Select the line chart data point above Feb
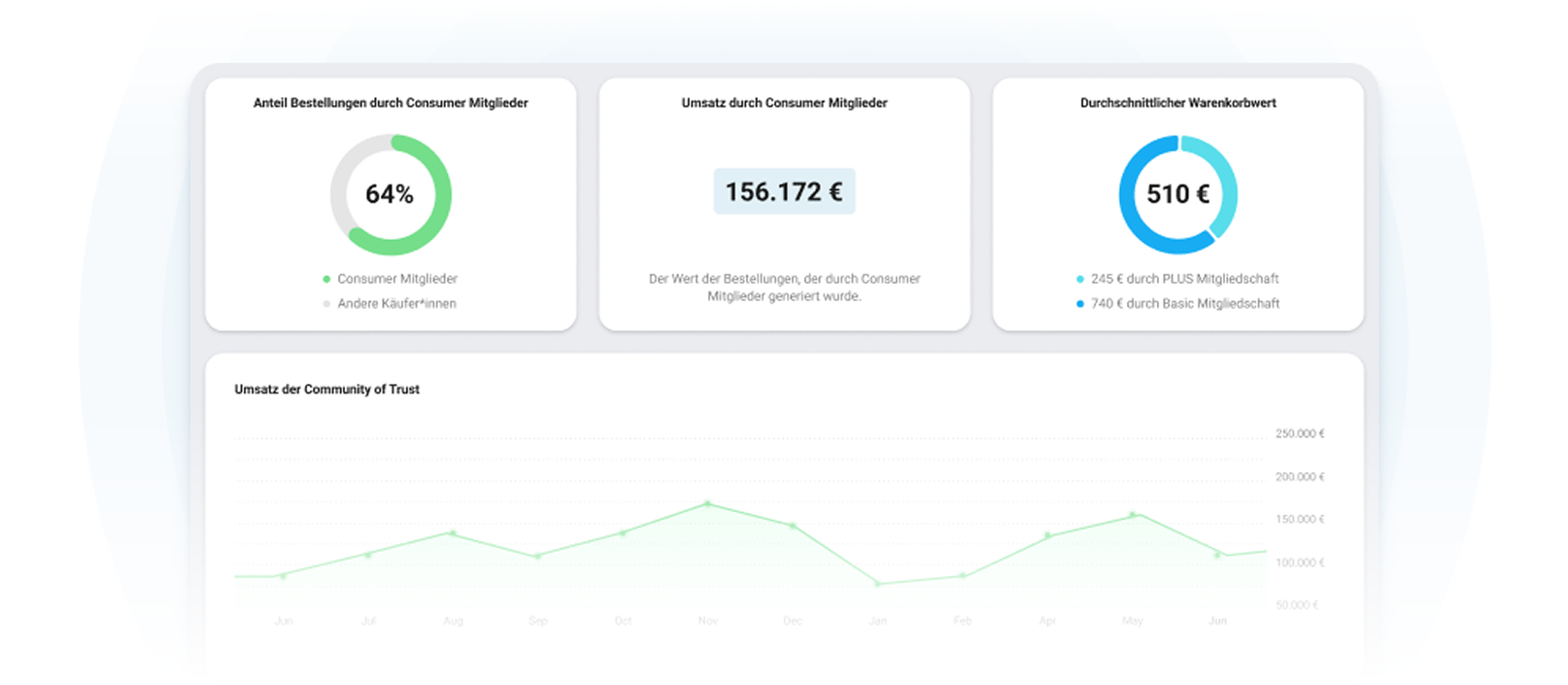This screenshot has height=685, width=1568. point(963,575)
